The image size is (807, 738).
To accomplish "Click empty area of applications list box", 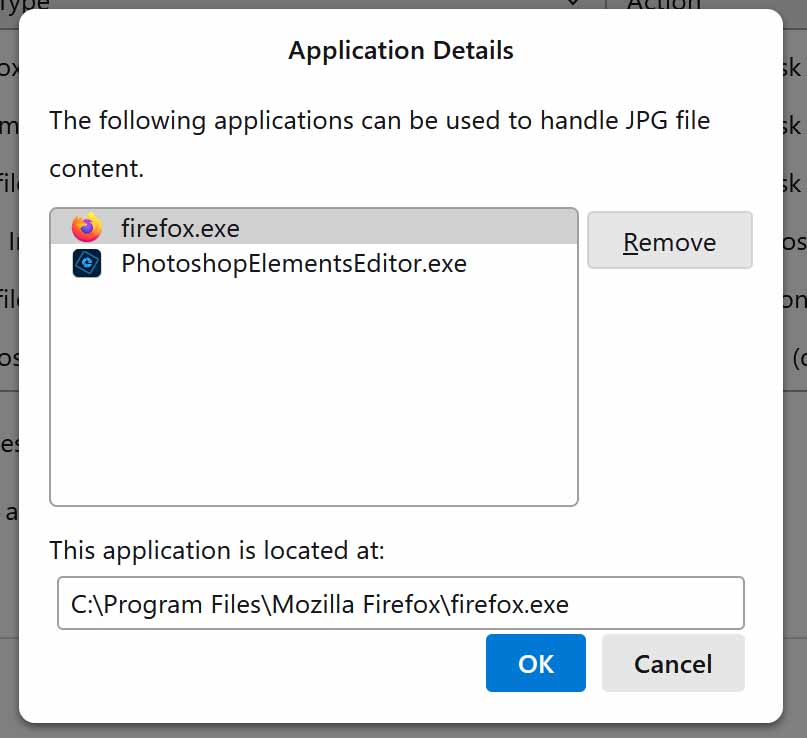I will tap(313, 400).
